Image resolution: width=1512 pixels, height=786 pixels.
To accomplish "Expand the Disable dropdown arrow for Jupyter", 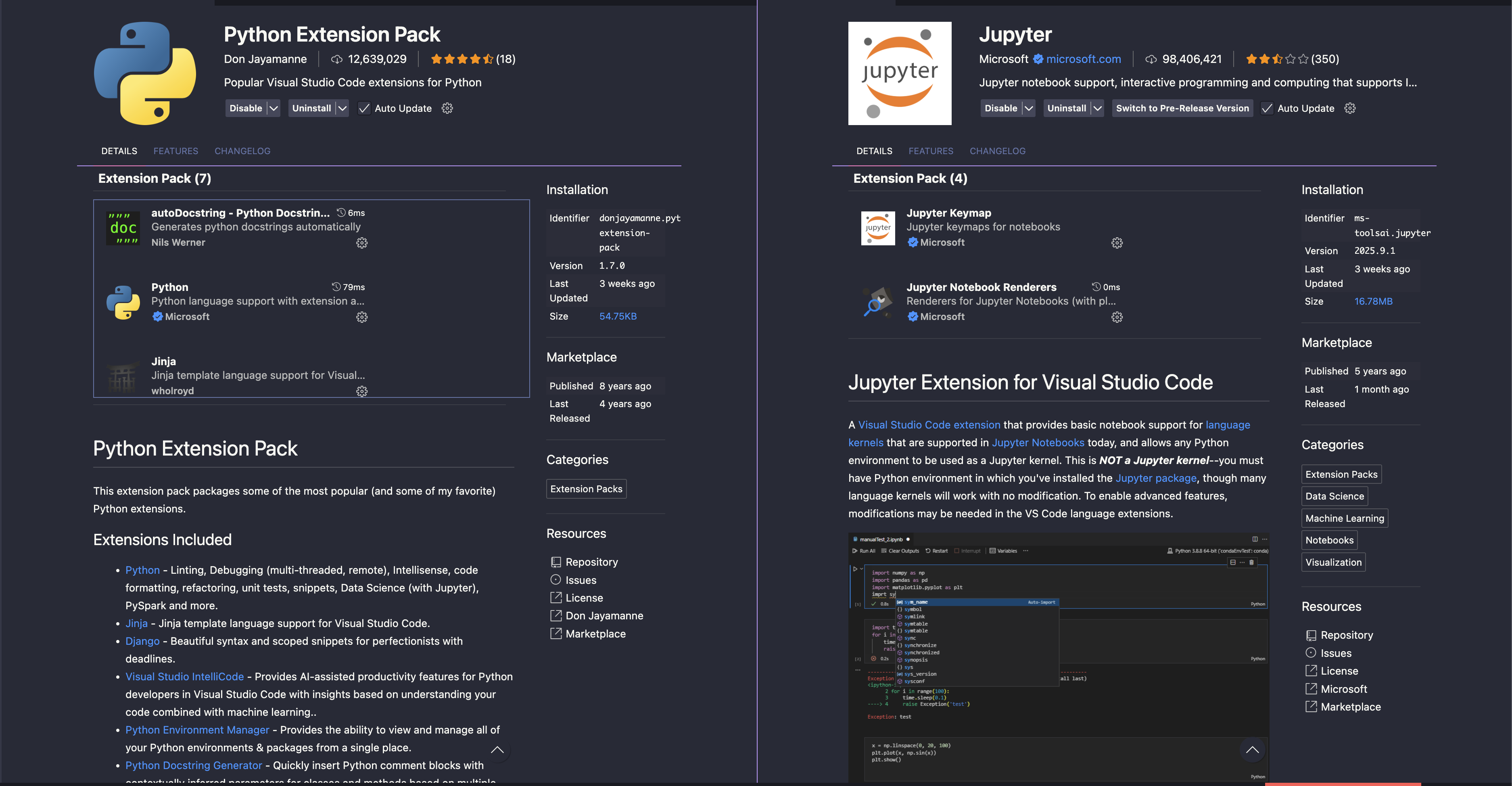I will (x=1028, y=108).
